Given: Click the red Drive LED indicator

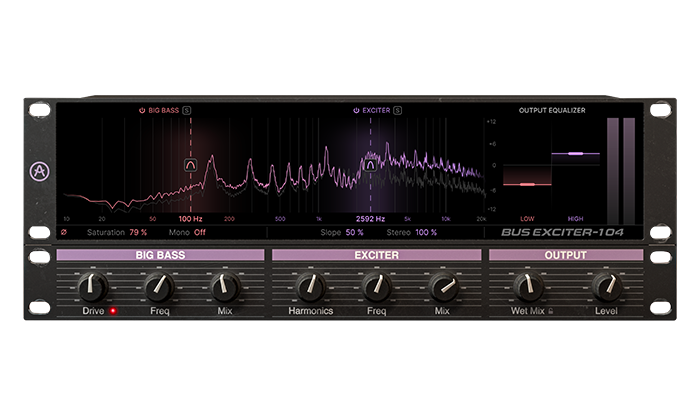Looking at the screenshot, I should click(x=113, y=311).
